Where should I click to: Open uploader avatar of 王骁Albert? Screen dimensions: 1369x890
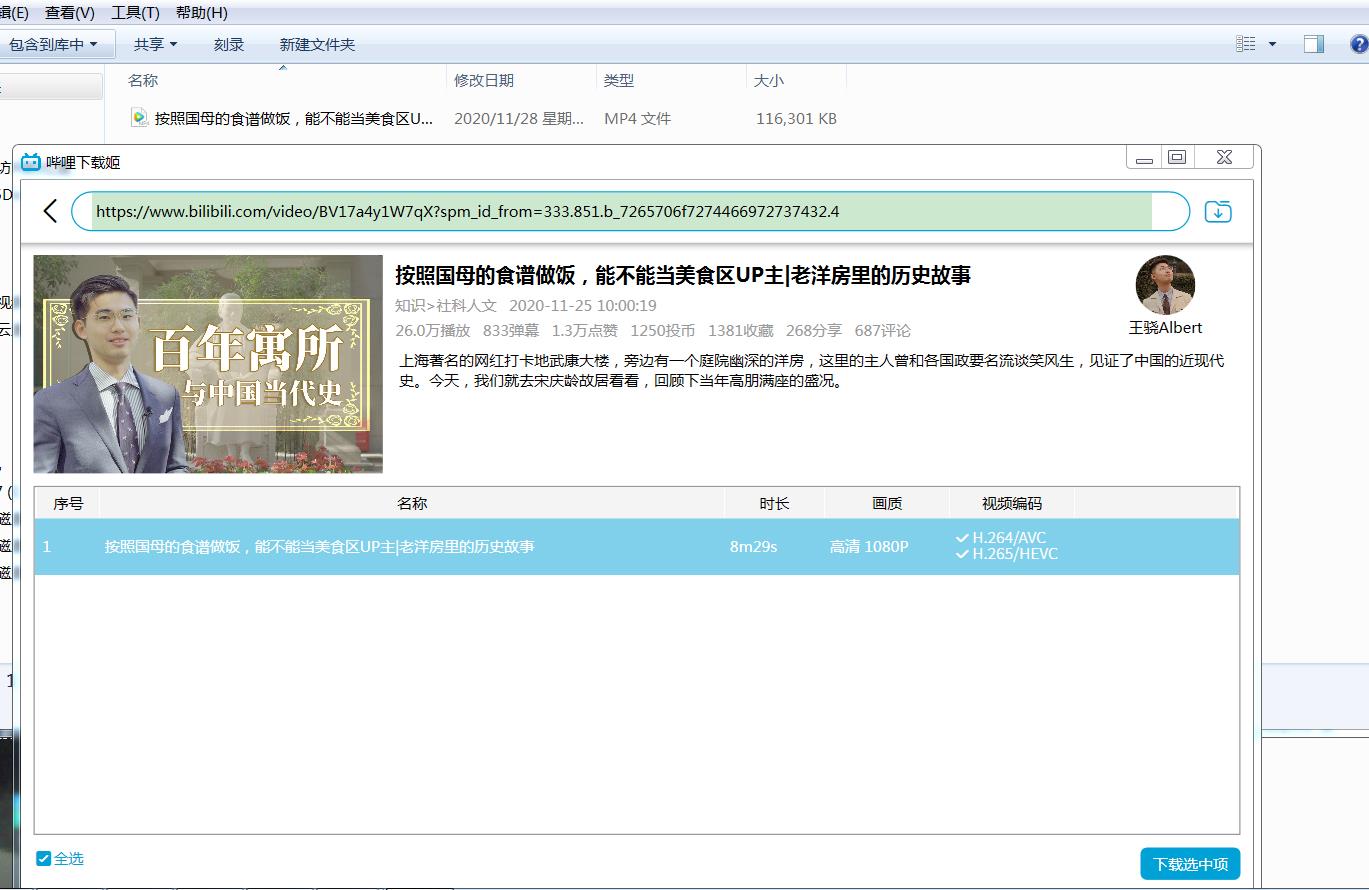tap(1165, 285)
